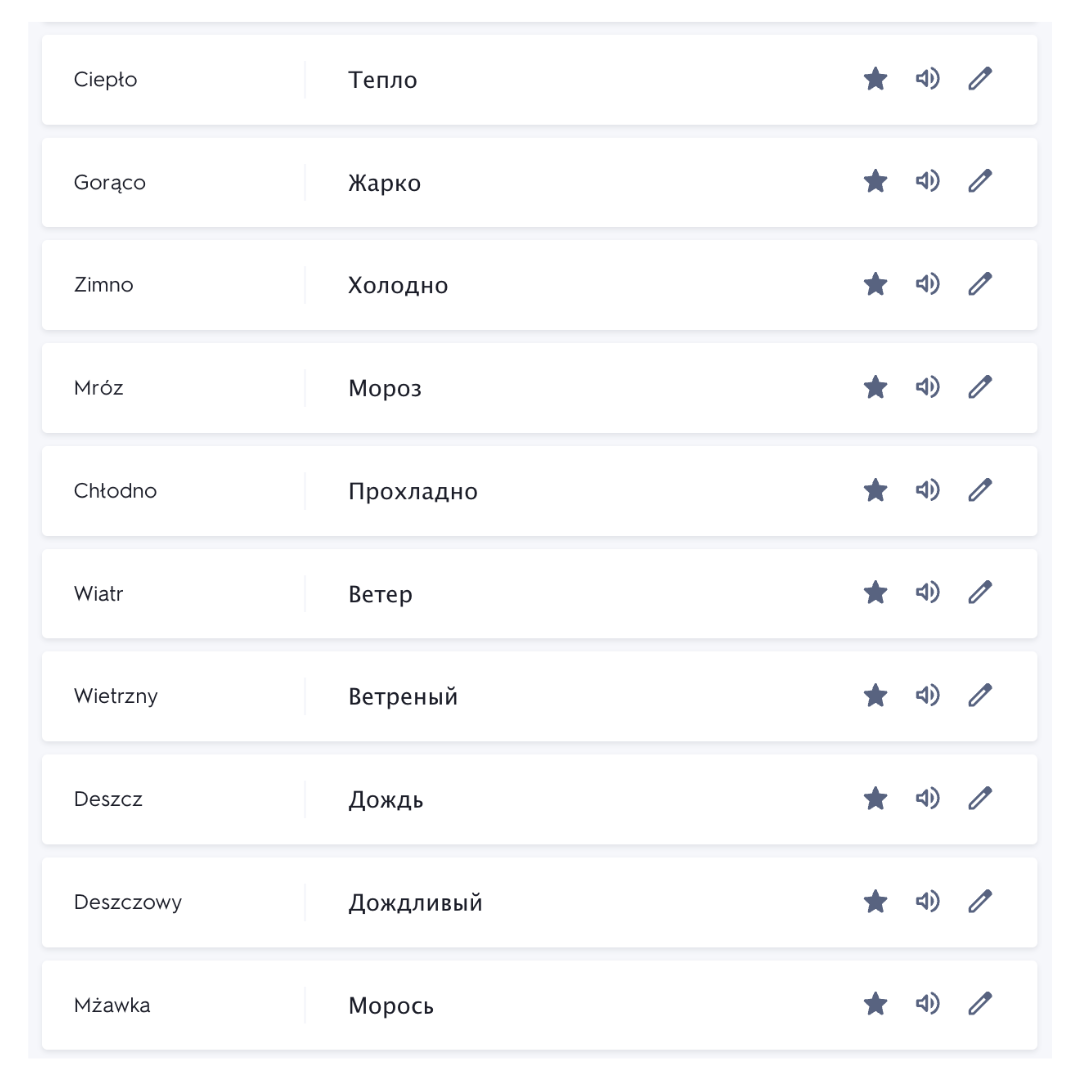This screenshot has width=1080, height=1080.
Task: Listen to Прохладно pronunciation
Action: (927, 490)
